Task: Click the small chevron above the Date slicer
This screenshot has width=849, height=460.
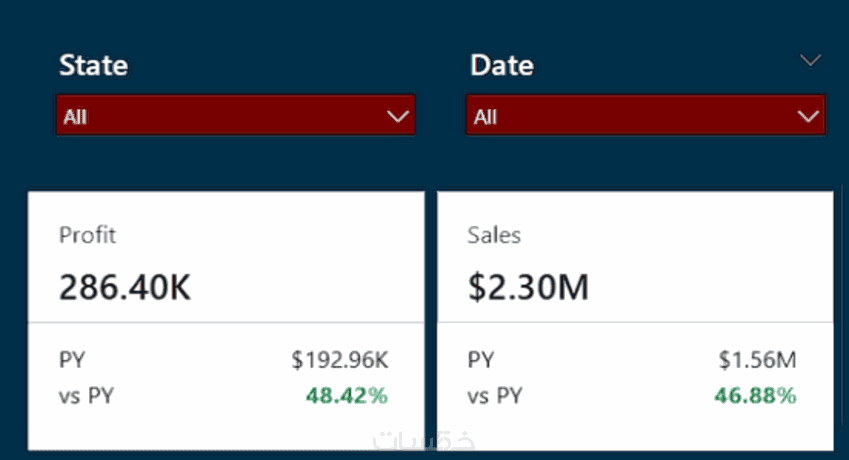Action: 811,61
